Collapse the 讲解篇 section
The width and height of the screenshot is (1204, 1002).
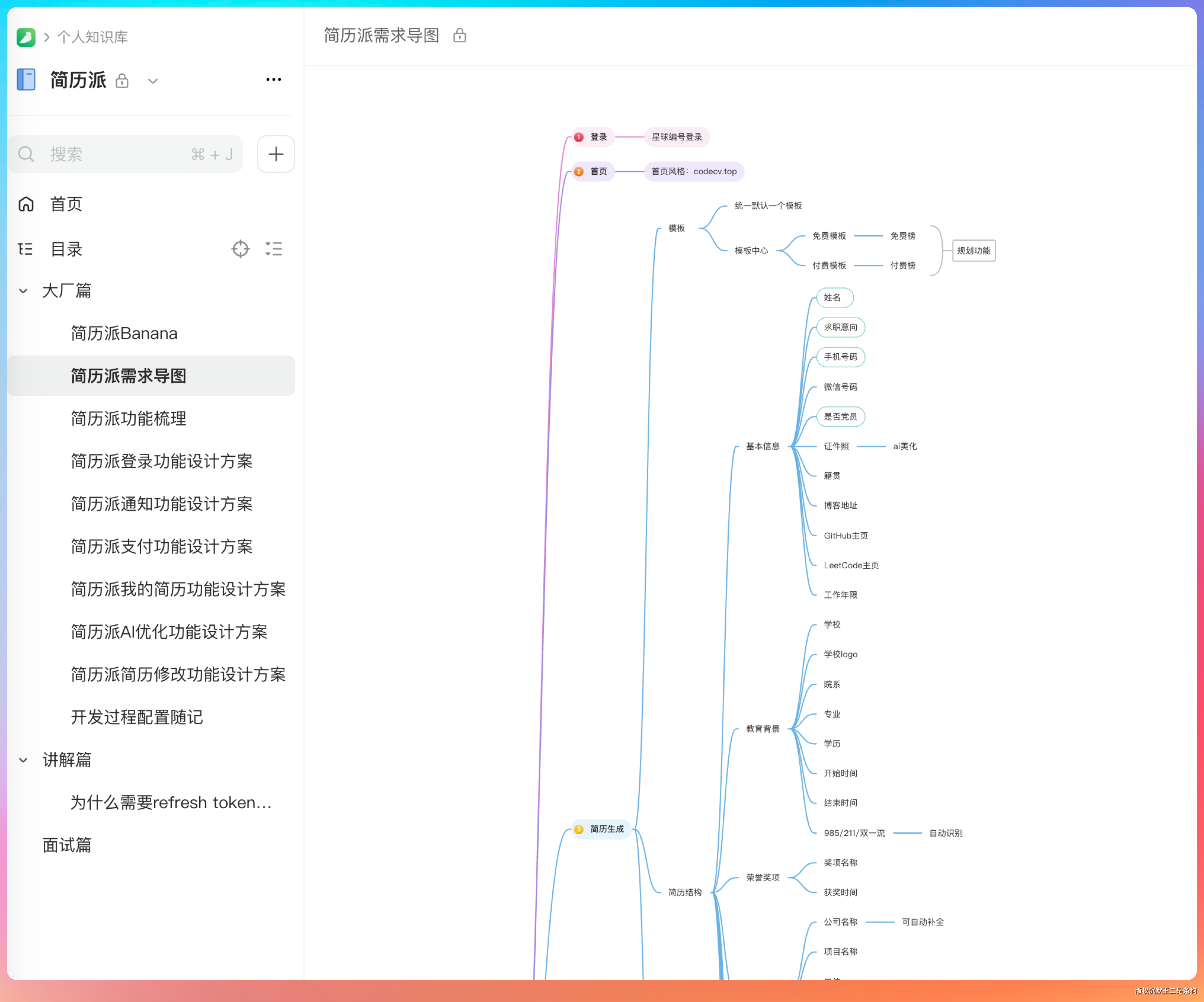23,760
